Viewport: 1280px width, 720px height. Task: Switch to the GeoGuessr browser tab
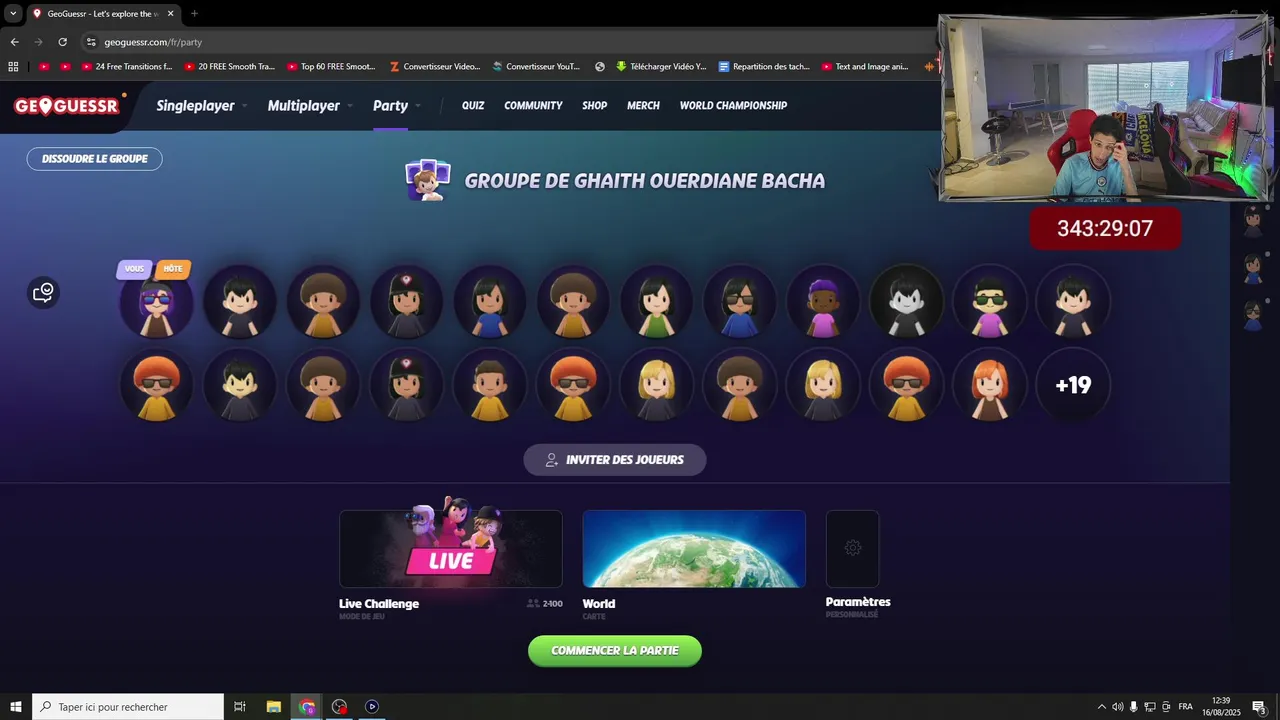click(x=103, y=14)
